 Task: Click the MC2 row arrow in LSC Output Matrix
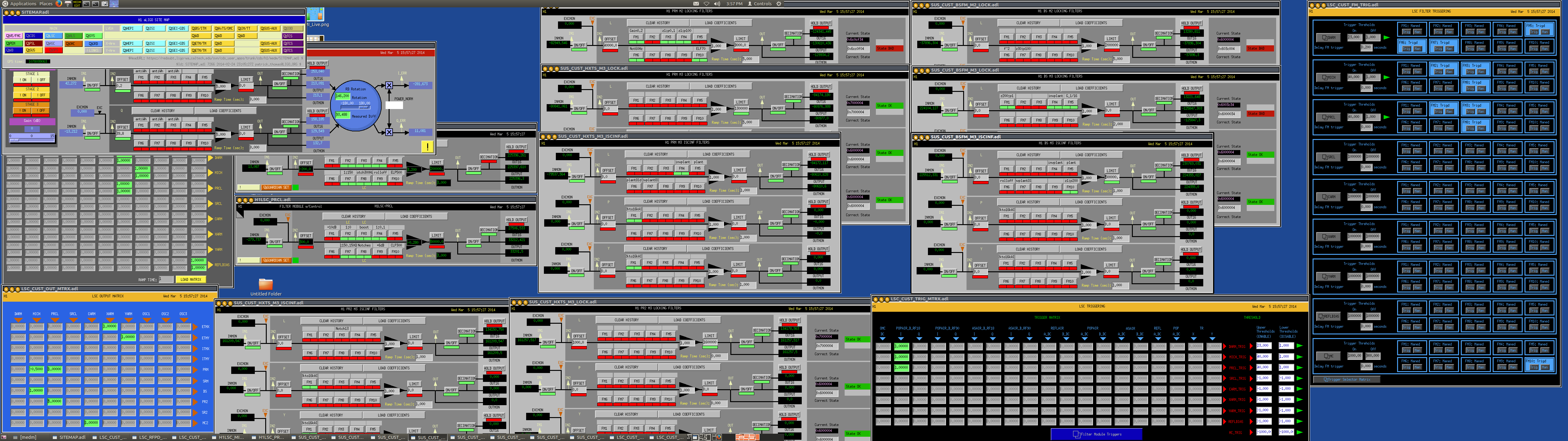click(195, 423)
